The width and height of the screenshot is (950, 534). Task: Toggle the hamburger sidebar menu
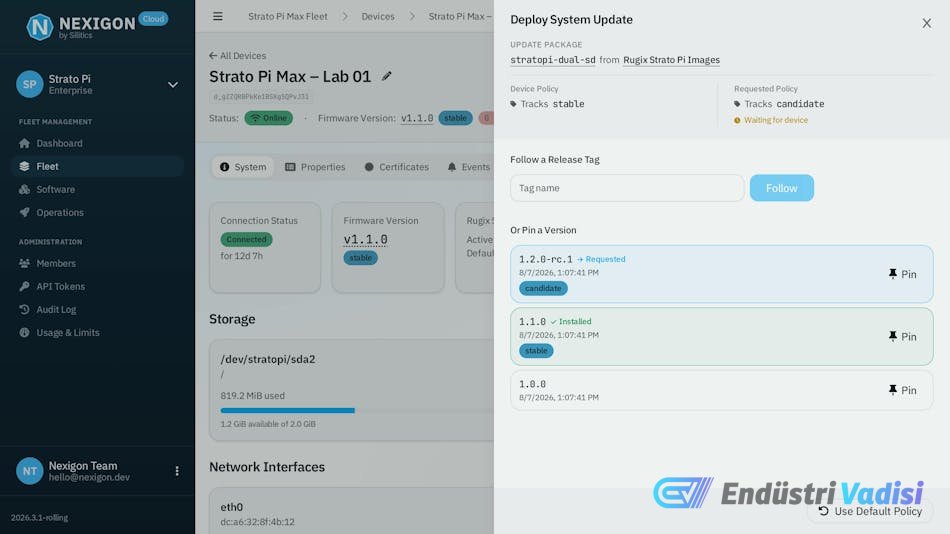click(x=218, y=16)
